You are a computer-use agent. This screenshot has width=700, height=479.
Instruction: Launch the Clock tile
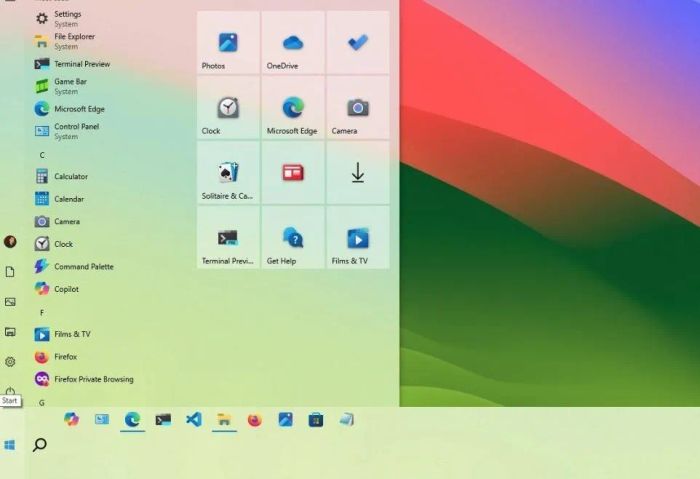pyautogui.click(x=228, y=108)
